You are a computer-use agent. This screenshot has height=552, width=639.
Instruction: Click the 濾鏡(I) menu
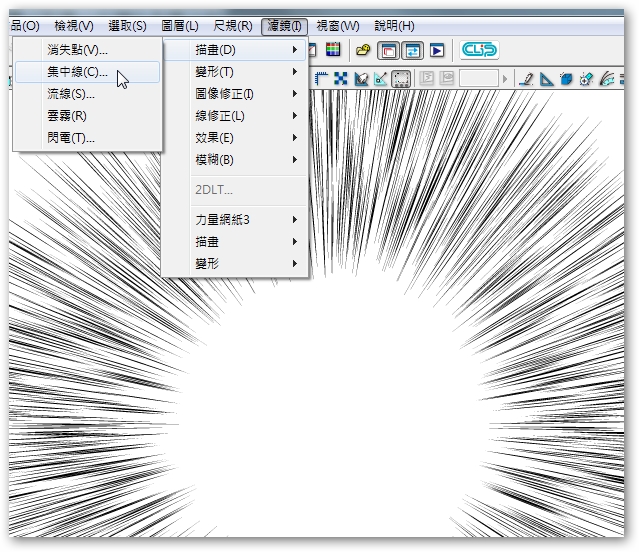pos(284,26)
